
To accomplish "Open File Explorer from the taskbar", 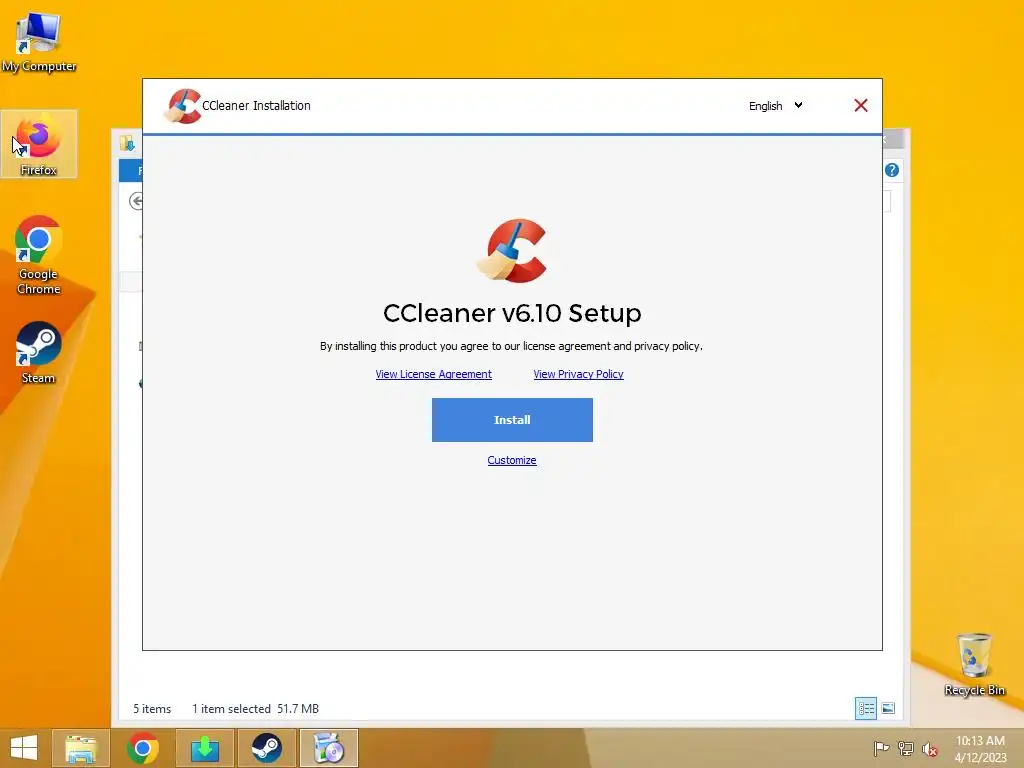I will (x=81, y=748).
